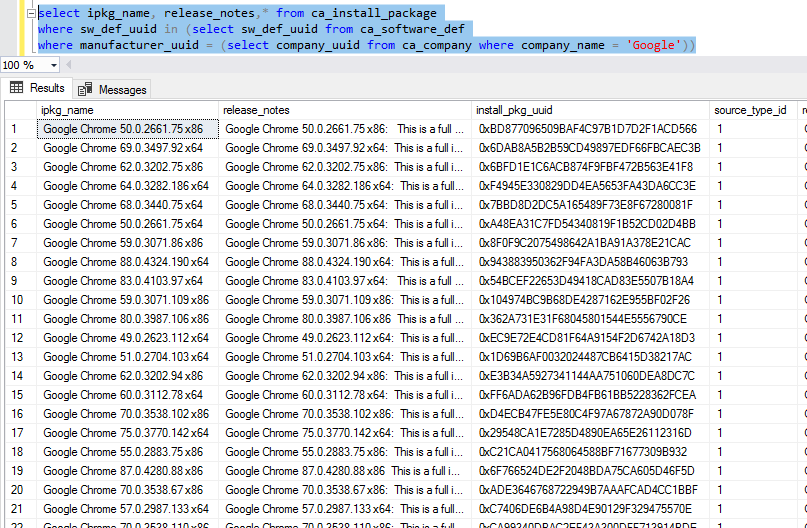This screenshot has height=528, width=807.
Task: Click ipkg_name cell Google Chrome 49.0.2623.112 x64
Action: point(128,338)
